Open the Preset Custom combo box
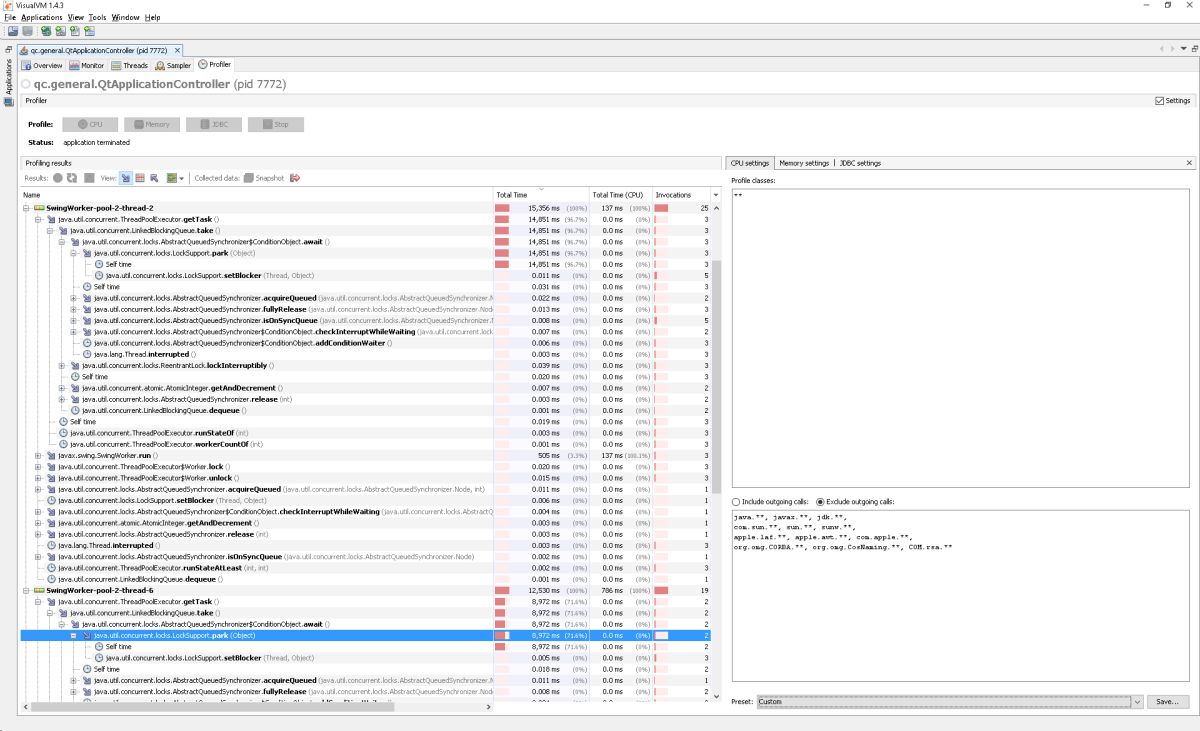This screenshot has height=731, width=1200. pyautogui.click(x=949, y=702)
